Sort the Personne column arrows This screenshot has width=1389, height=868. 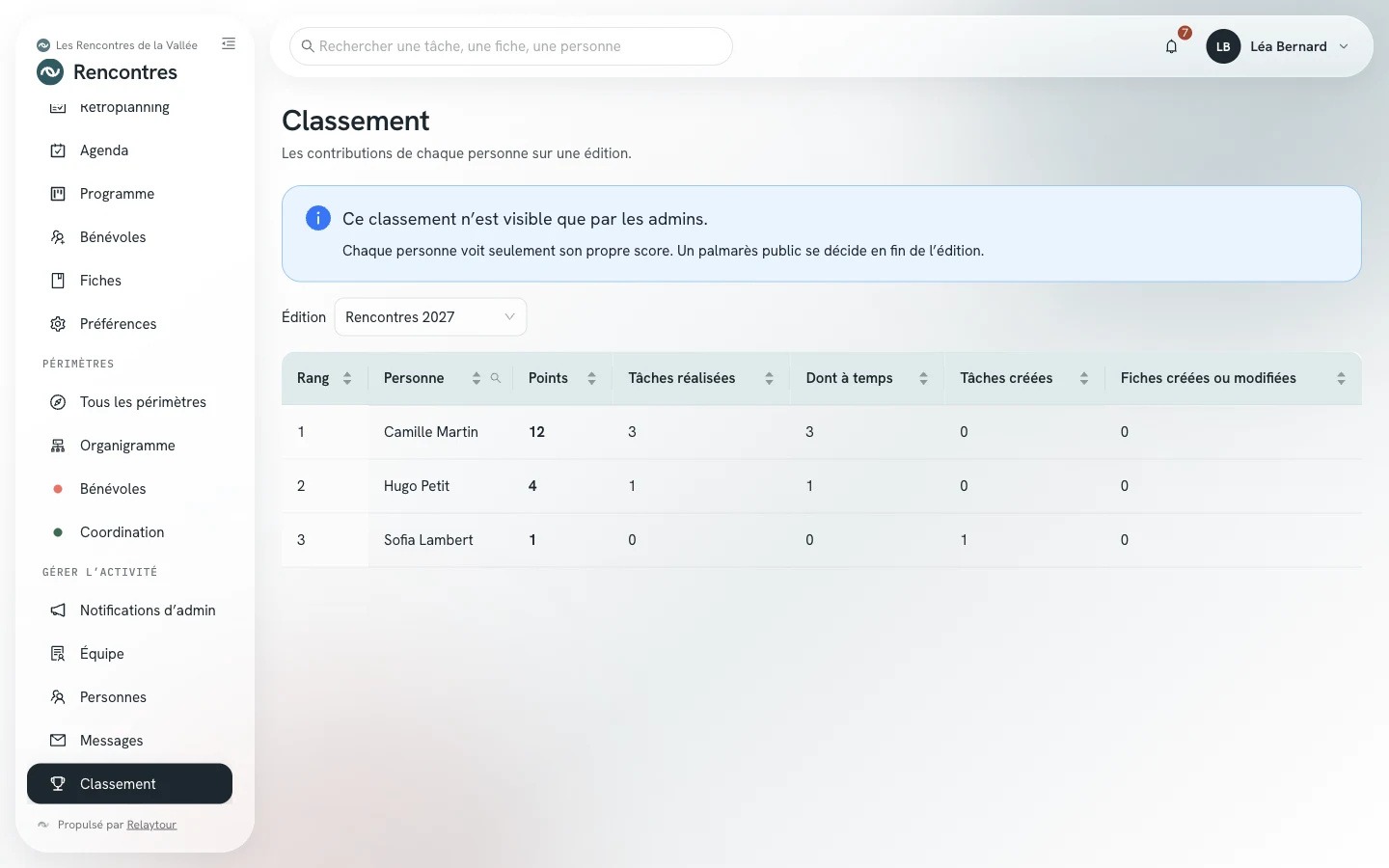477,378
